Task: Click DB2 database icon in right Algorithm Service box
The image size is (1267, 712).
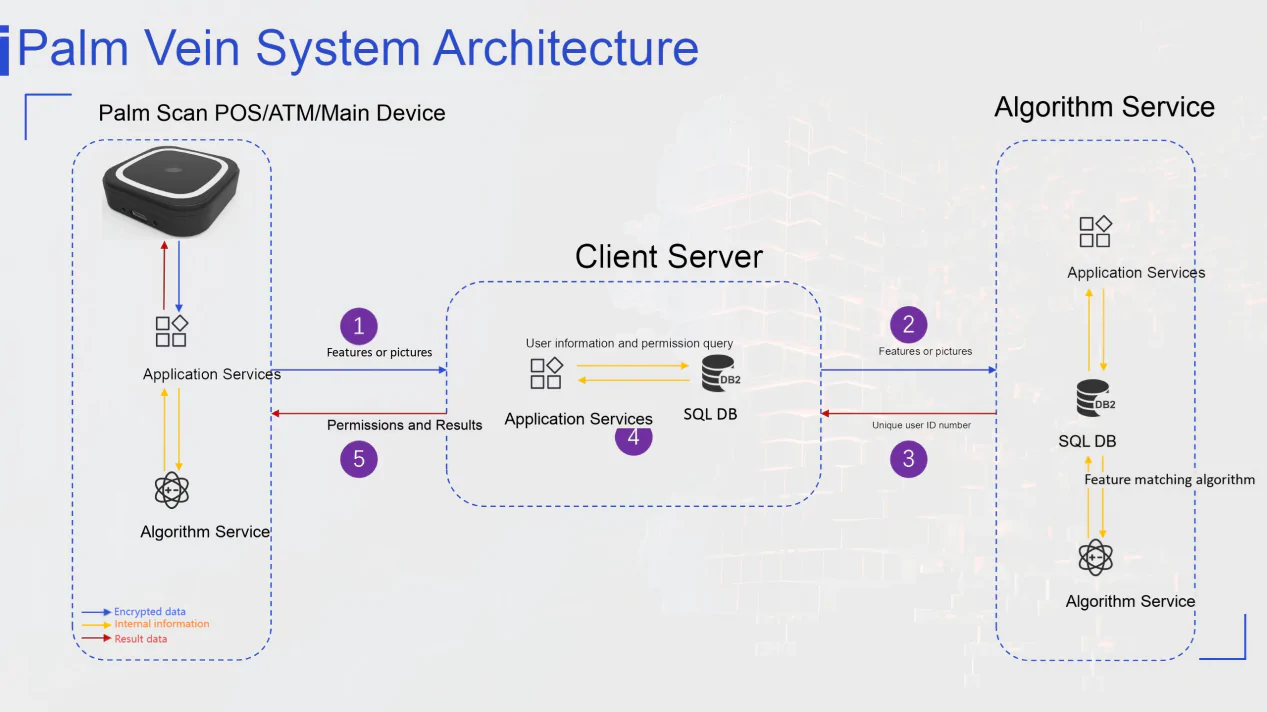Action: (x=1095, y=399)
